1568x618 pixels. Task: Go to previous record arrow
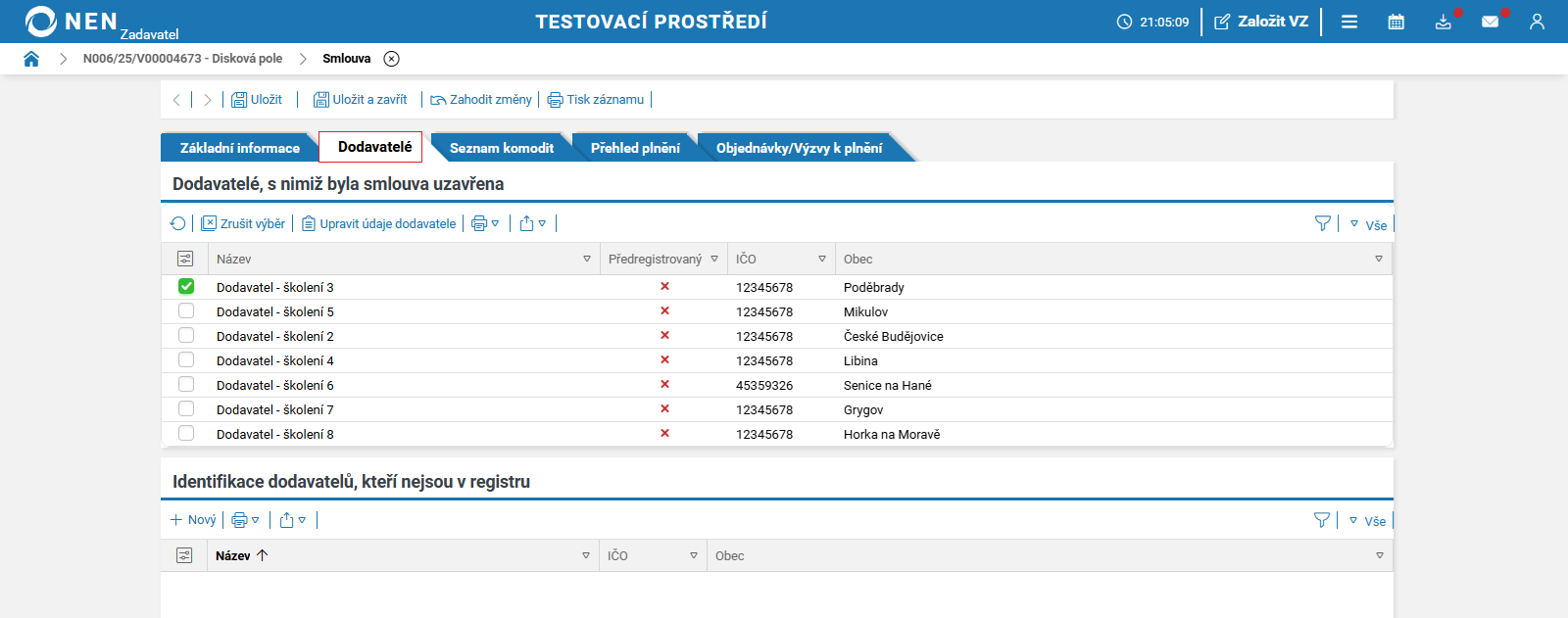point(176,100)
